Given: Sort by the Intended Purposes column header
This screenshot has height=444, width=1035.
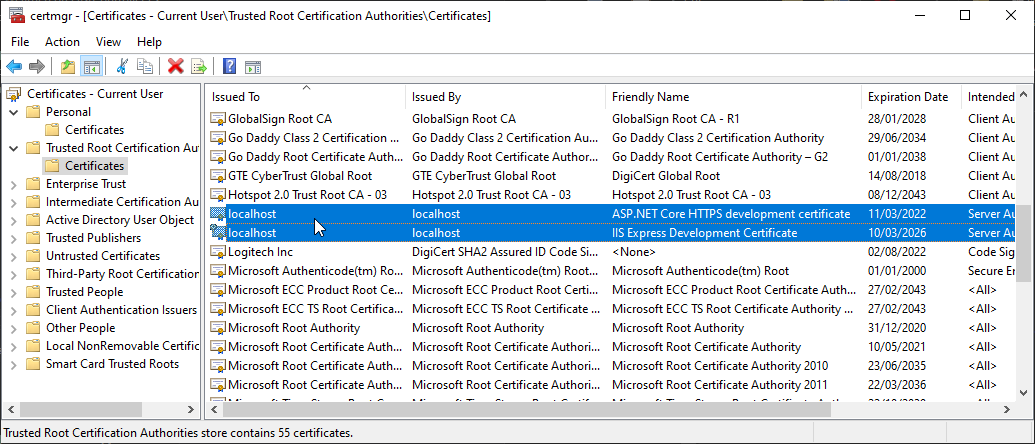Looking at the screenshot, I should (989, 97).
